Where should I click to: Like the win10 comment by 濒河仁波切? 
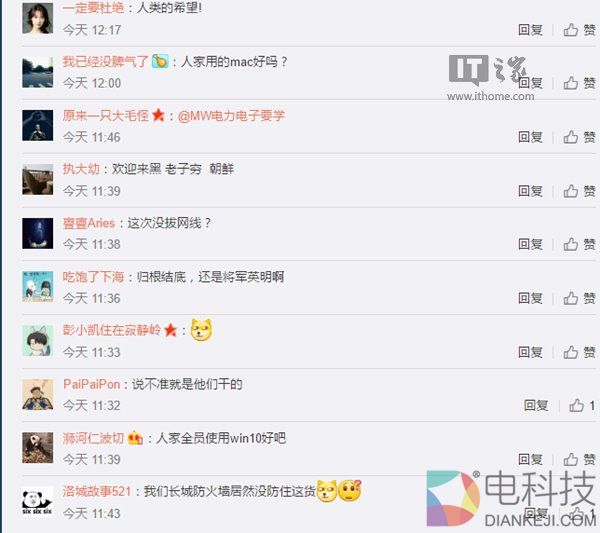[579, 459]
